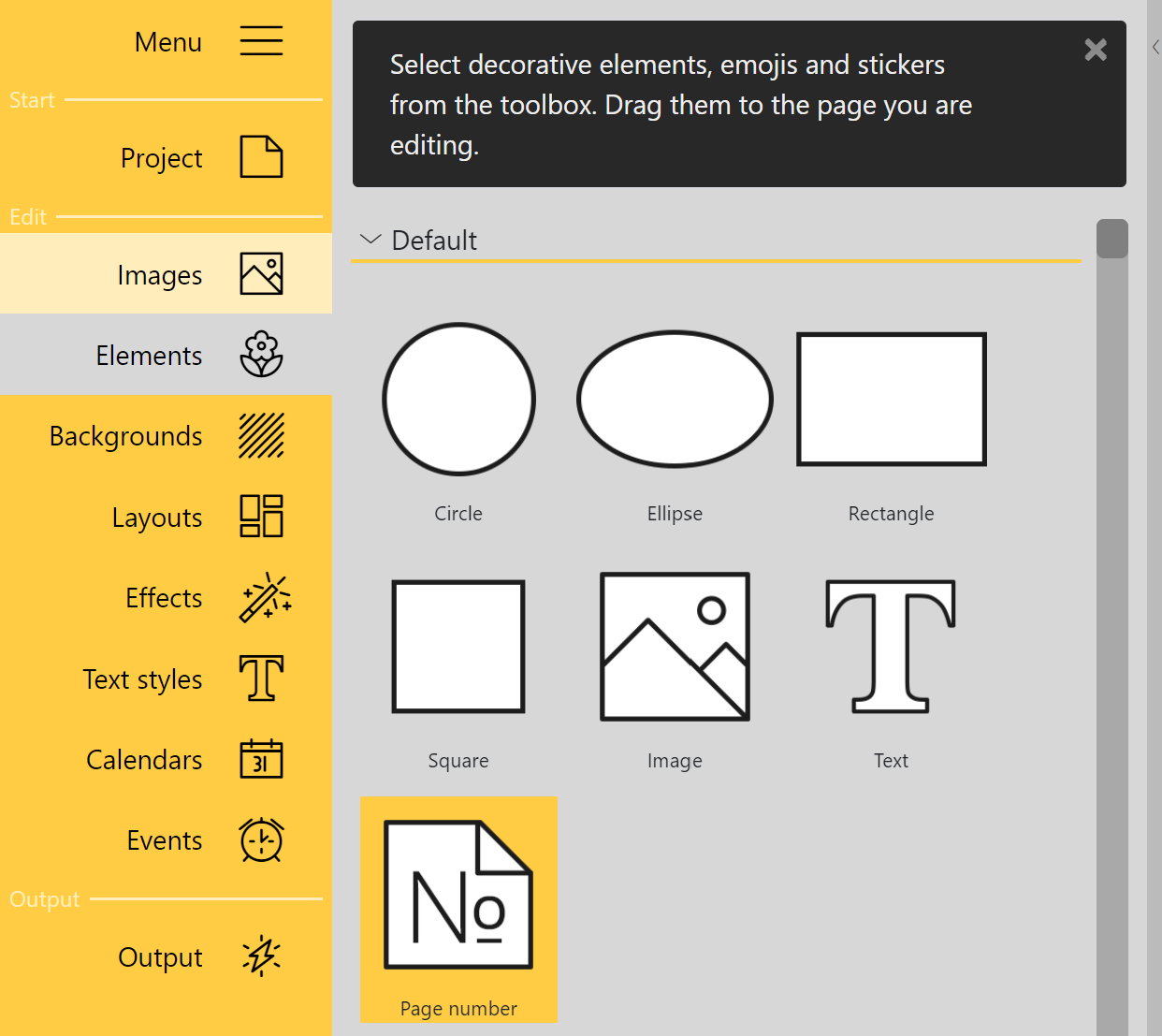Select the Effects magic wand icon
The height and width of the screenshot is (1036, 1162).
coord(265,597)
